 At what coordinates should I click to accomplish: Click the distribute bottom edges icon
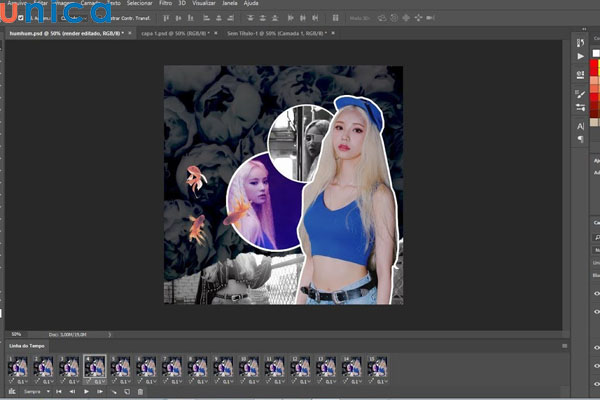pos(275,18)
